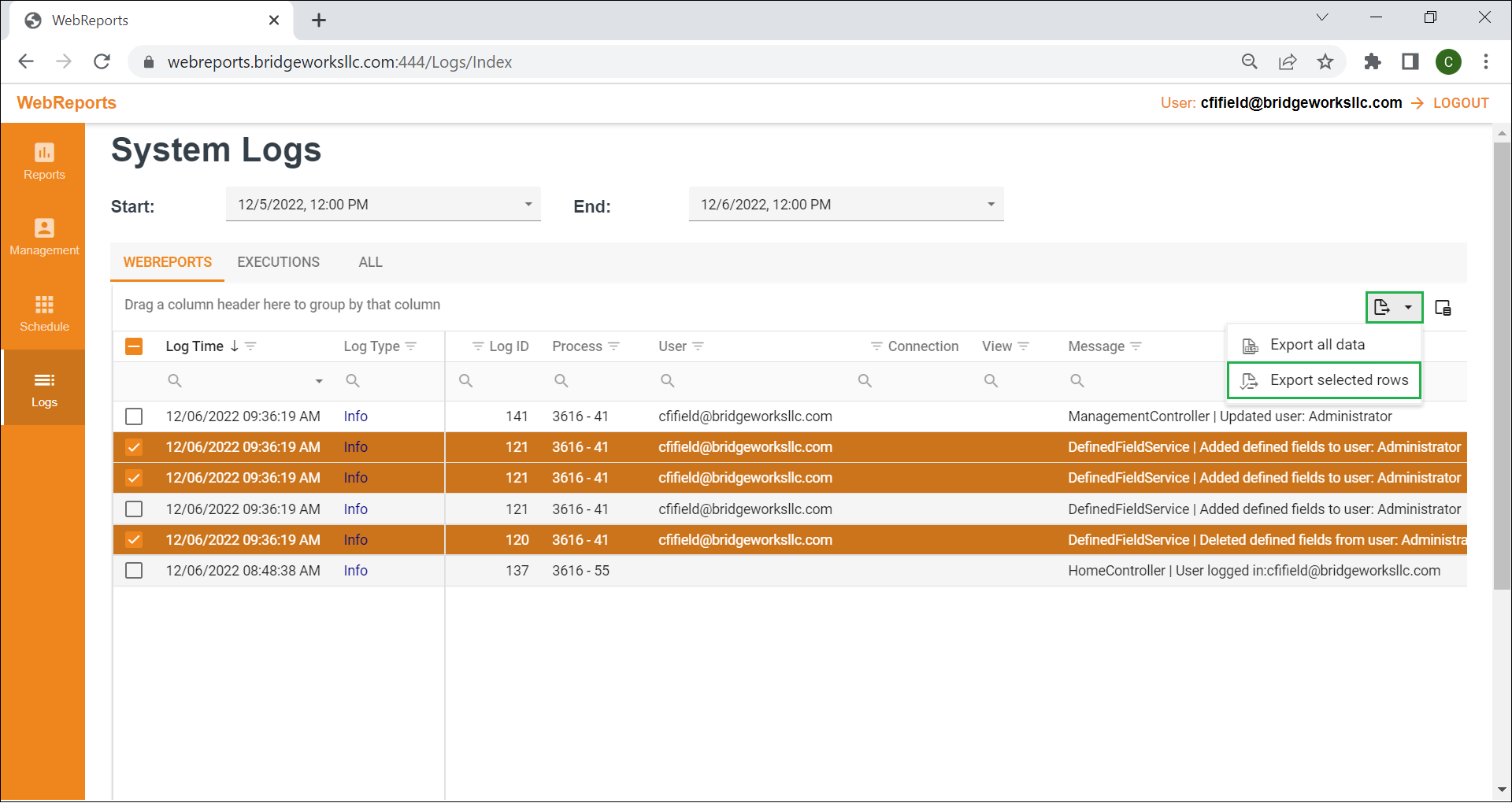1512x803 pixels.
Task: Open the column chooser icon
Action: (1443, 307)
